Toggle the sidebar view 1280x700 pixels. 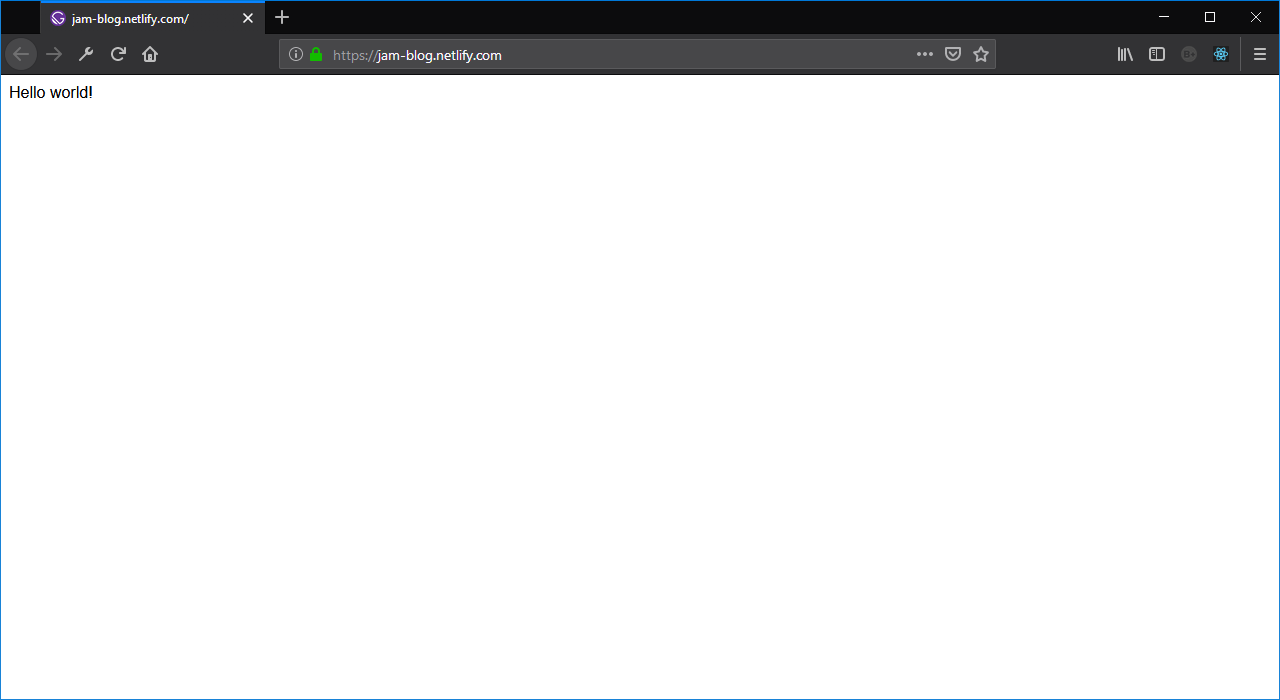coord(1157,54)
